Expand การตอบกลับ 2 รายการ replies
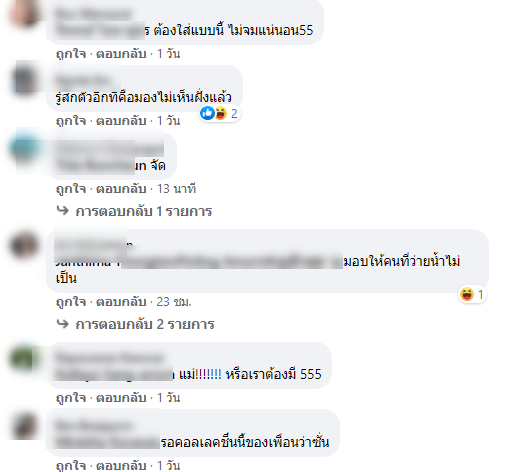 pyautogui.click(x=145, y=324)
